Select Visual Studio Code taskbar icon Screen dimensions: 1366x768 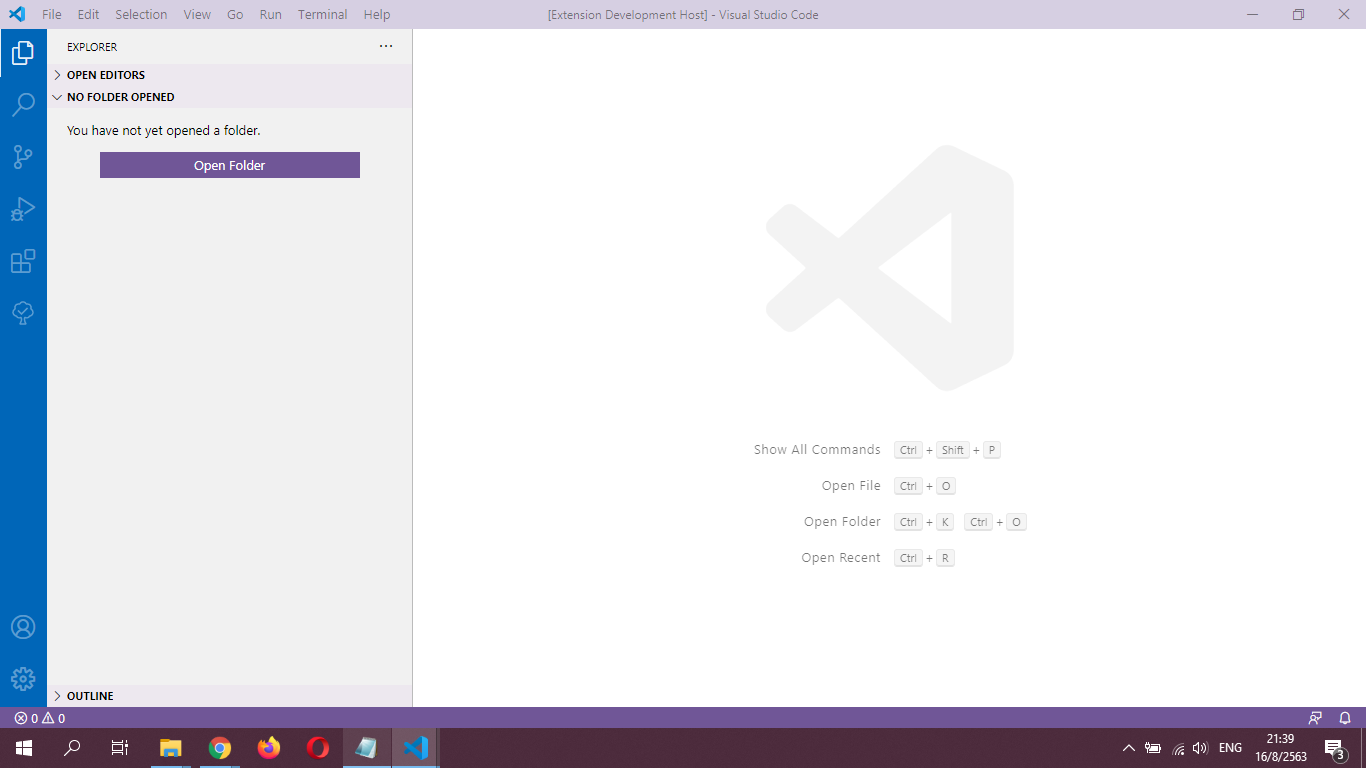(x=415, y=748)
